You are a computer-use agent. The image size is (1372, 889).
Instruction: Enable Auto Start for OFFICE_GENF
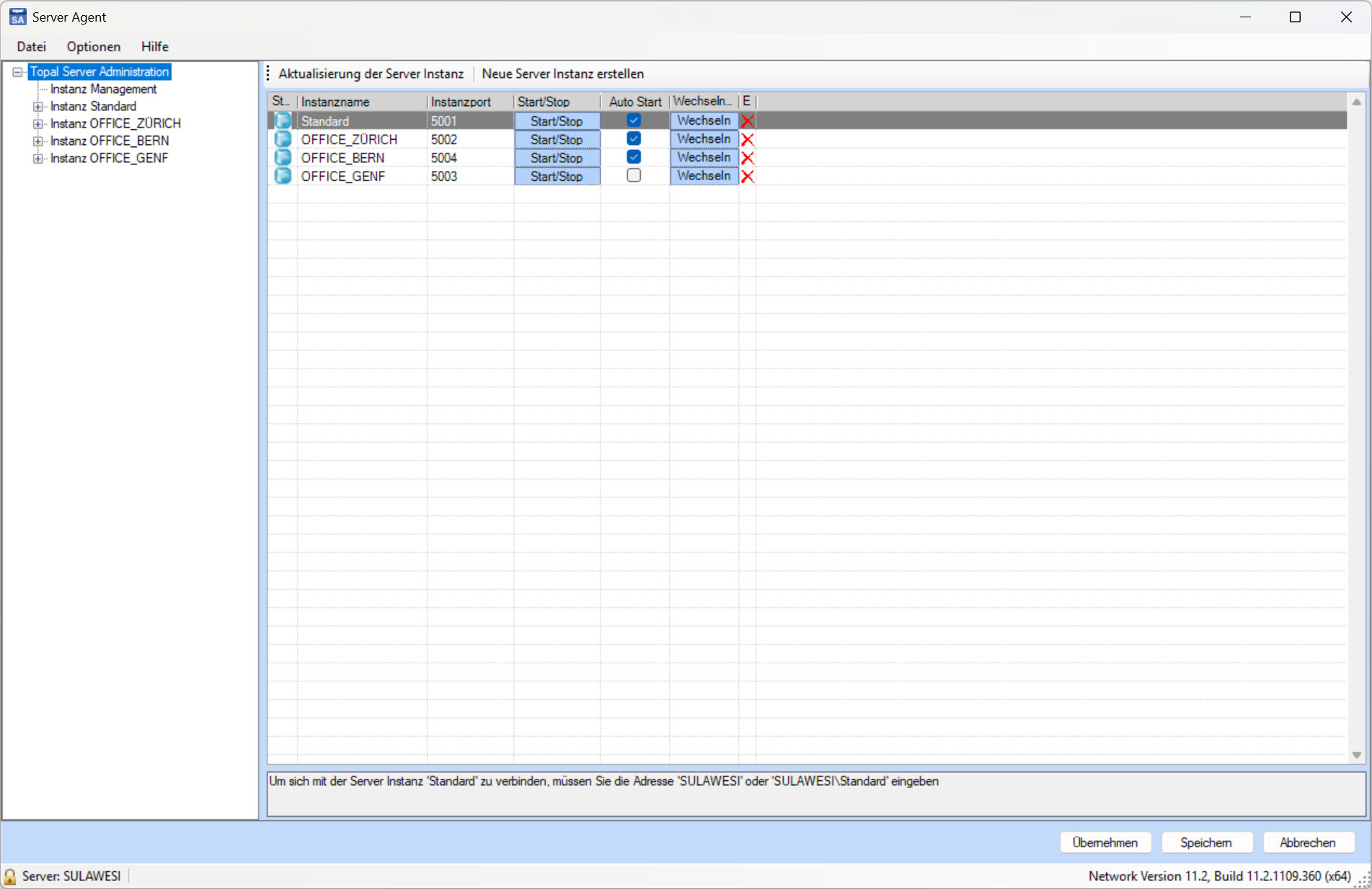(x=634, y=175)
